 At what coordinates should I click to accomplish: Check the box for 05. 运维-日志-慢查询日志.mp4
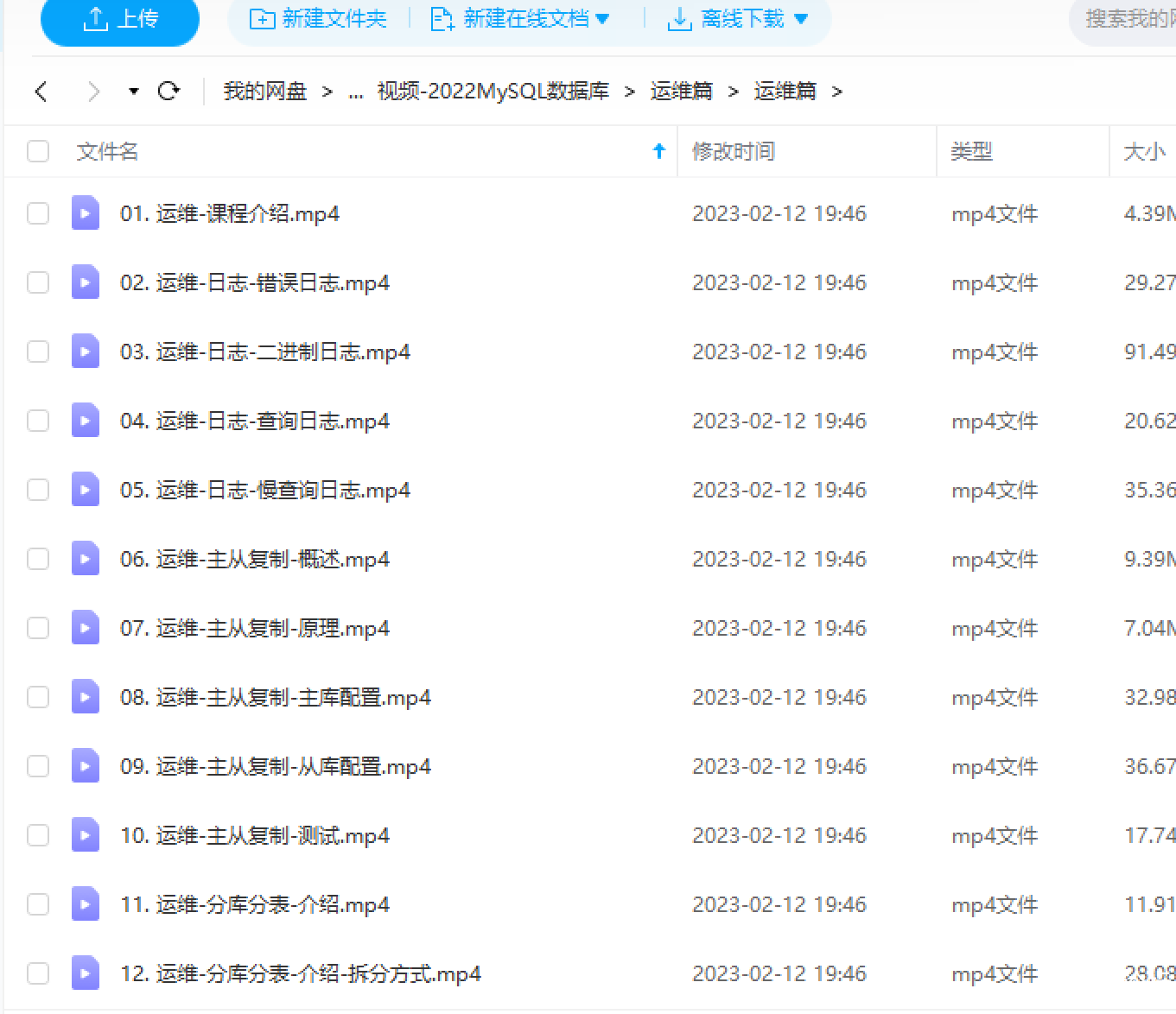[x=38, y=490]
